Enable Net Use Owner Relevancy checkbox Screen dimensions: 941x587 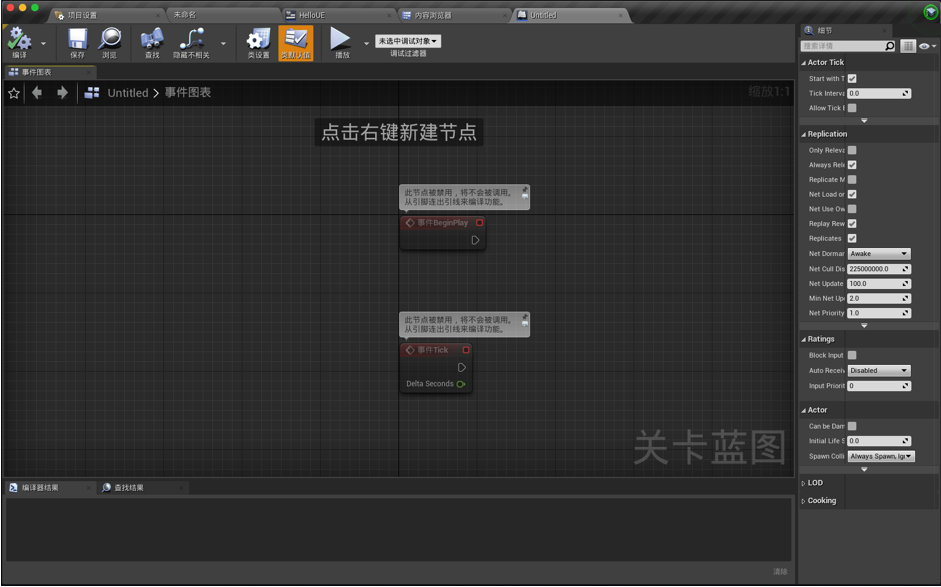click(x=852, y=209)
